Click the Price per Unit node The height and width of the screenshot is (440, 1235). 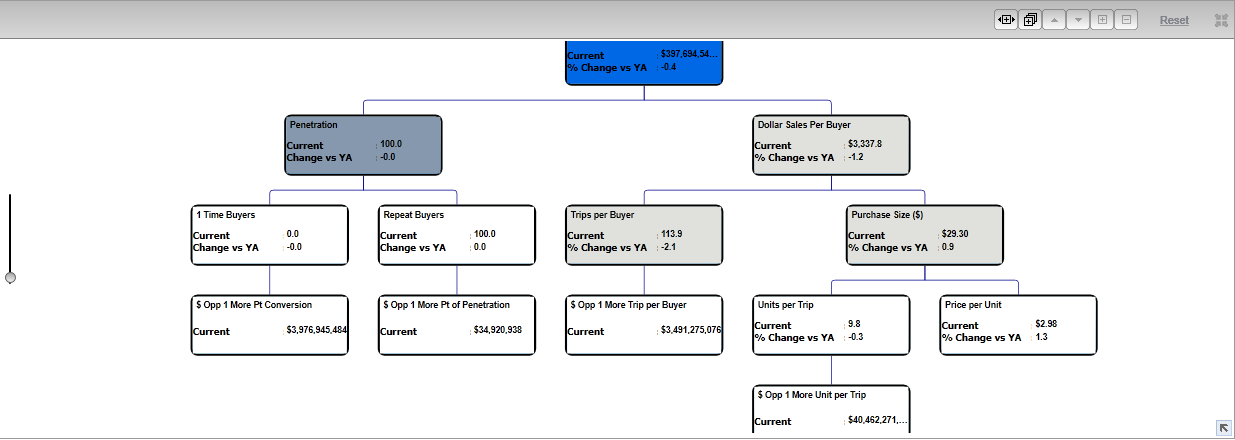[1018, 325]
